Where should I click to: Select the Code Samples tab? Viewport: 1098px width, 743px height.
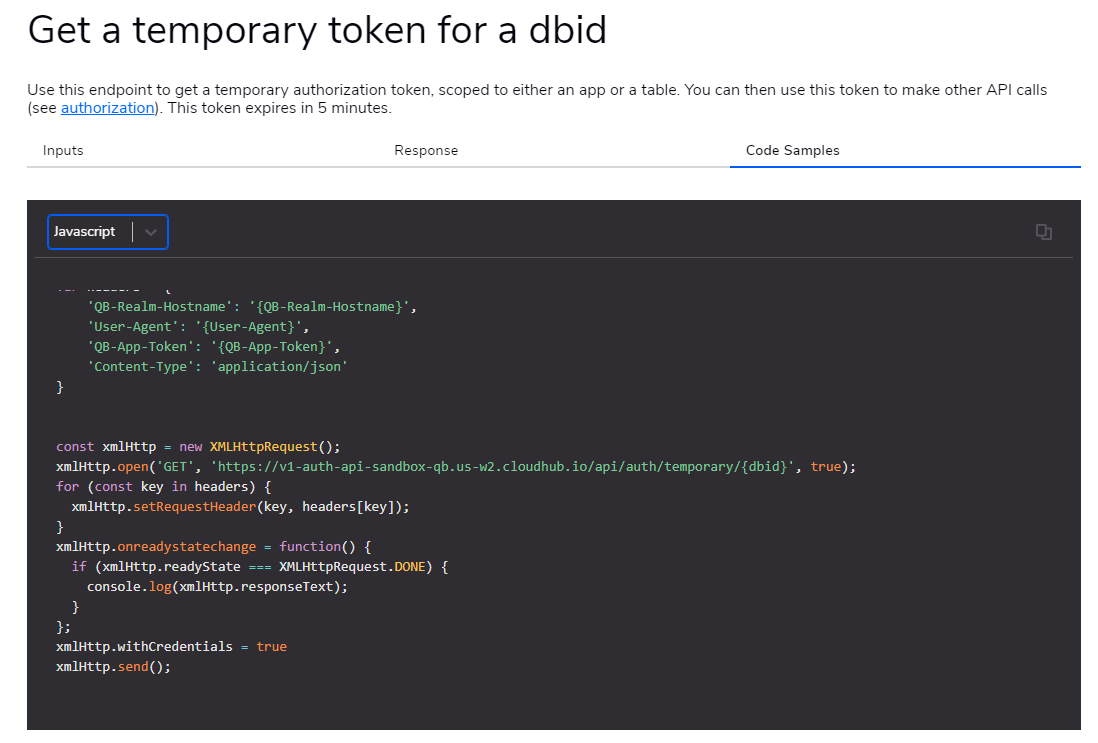pyautogui.click(x=792, y=150)
